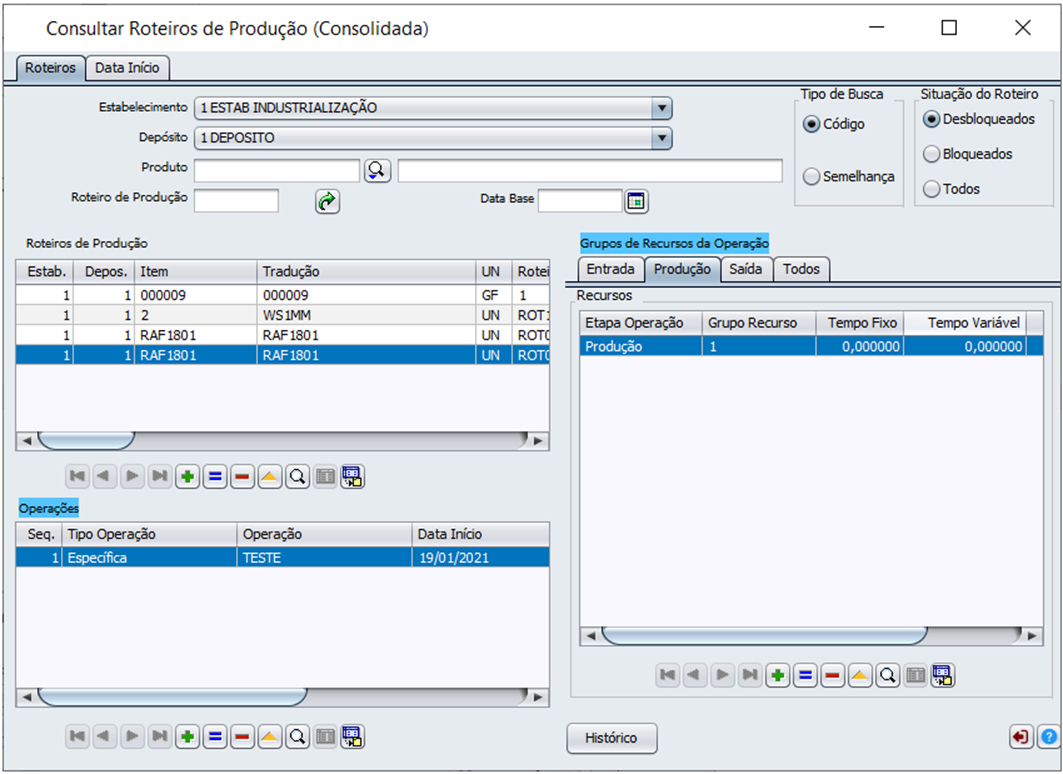Switch to the Data Início tab
This screenshot has width=1063, height=774.
(127, 68)
